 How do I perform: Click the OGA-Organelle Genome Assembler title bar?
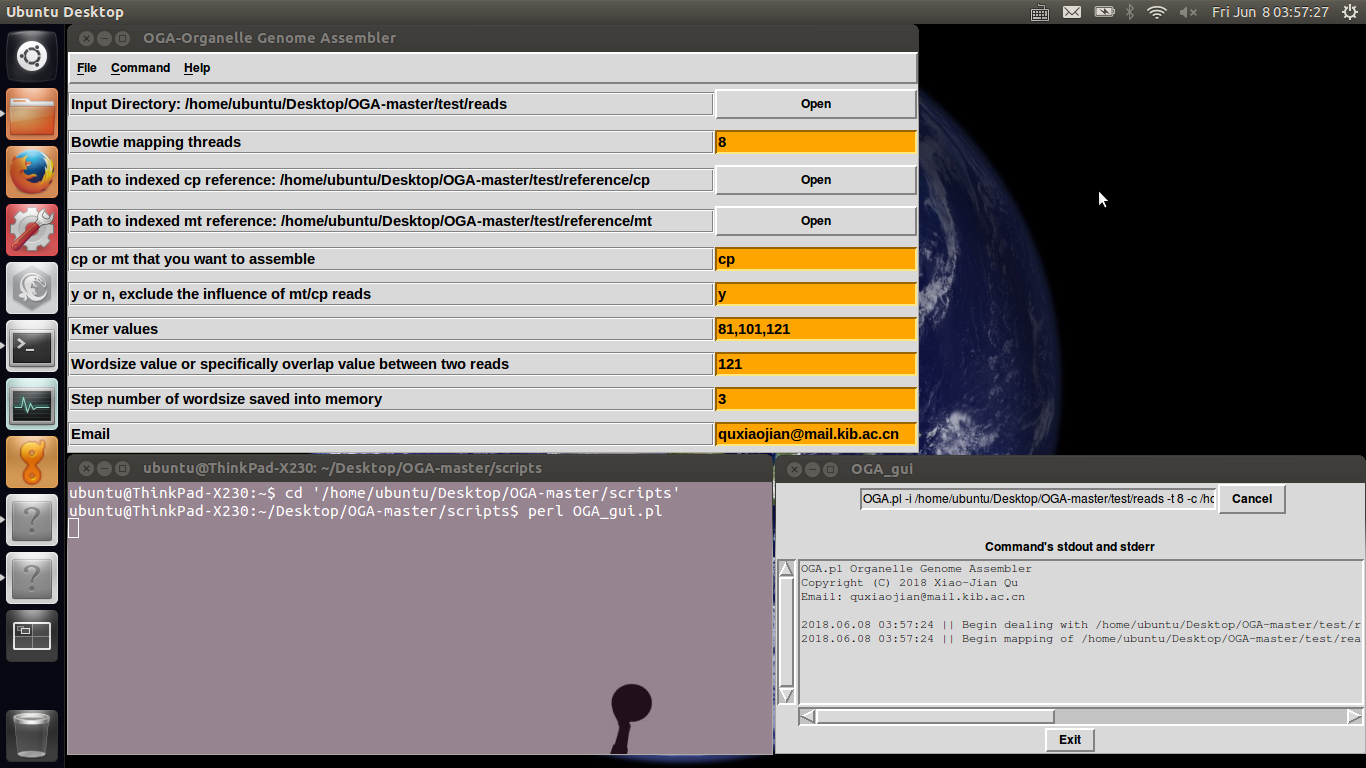[x=493, y=38]
